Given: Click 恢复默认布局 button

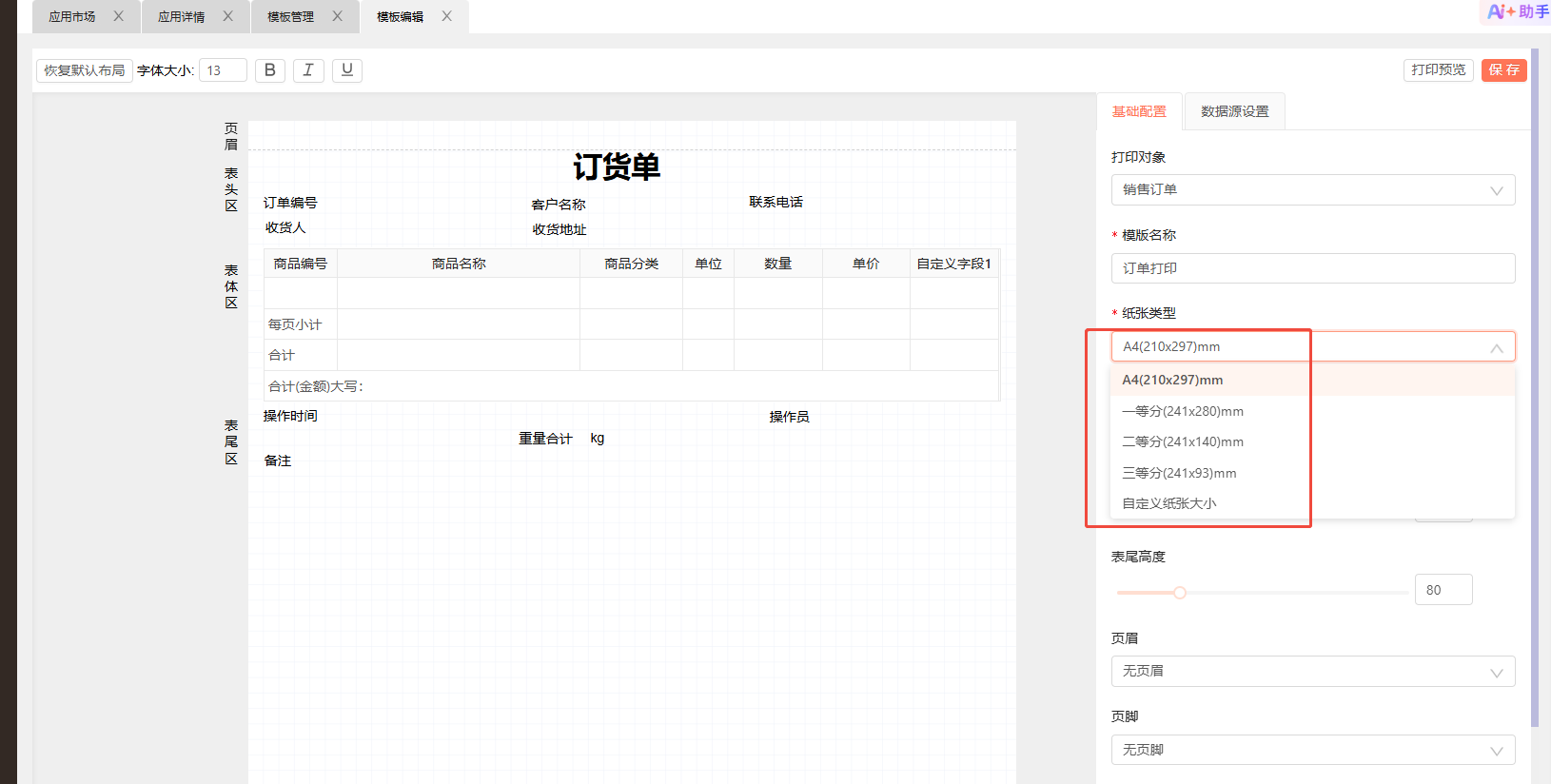Looking at the screenshot, I should coord(85,70).
